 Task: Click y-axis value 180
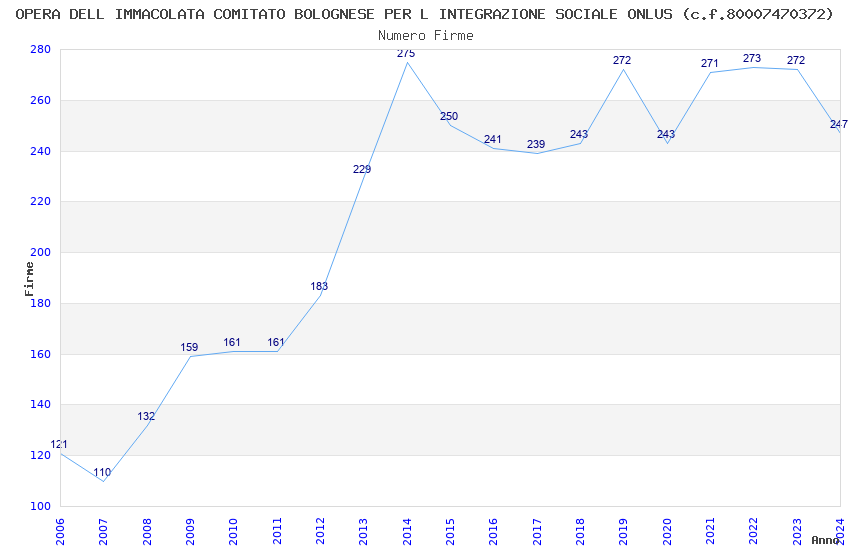(40, 303)
